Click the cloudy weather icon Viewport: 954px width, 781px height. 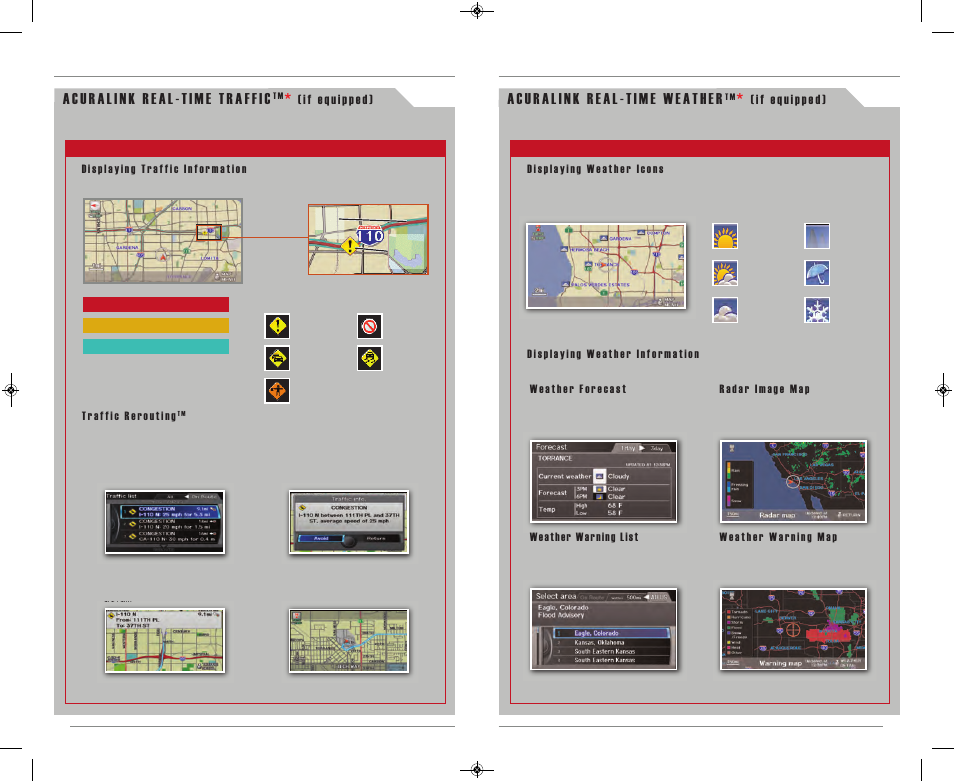[725, 310]
